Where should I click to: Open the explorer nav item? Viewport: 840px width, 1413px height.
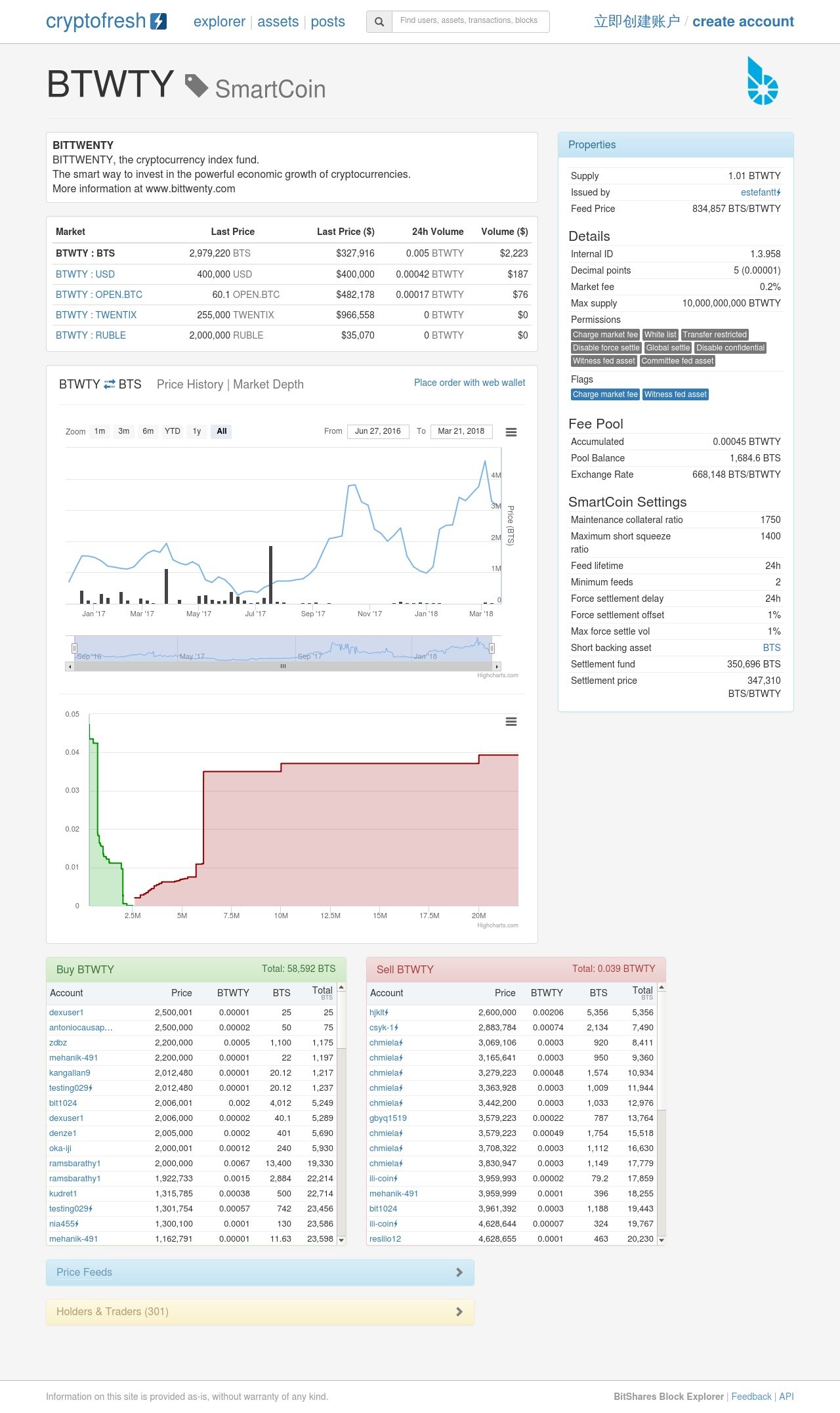219,22
